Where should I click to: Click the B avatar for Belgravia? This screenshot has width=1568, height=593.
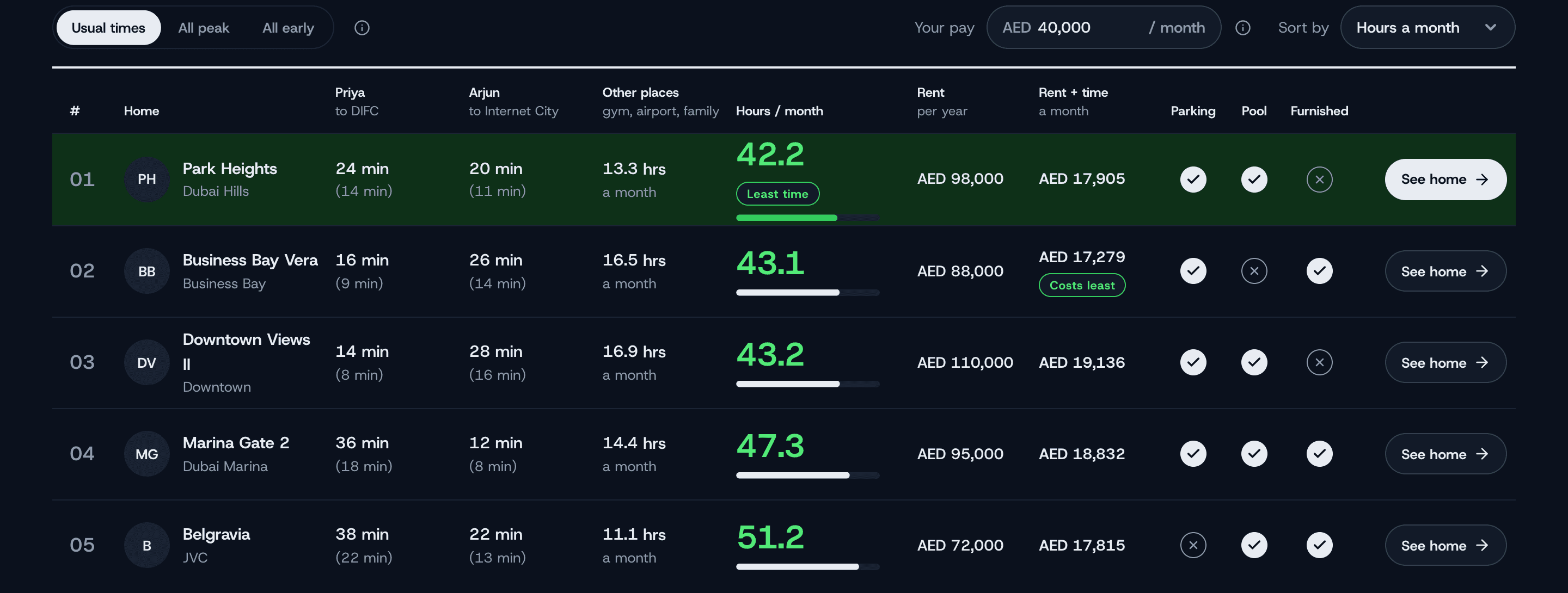pyautogui.click(x=146, y=545)
